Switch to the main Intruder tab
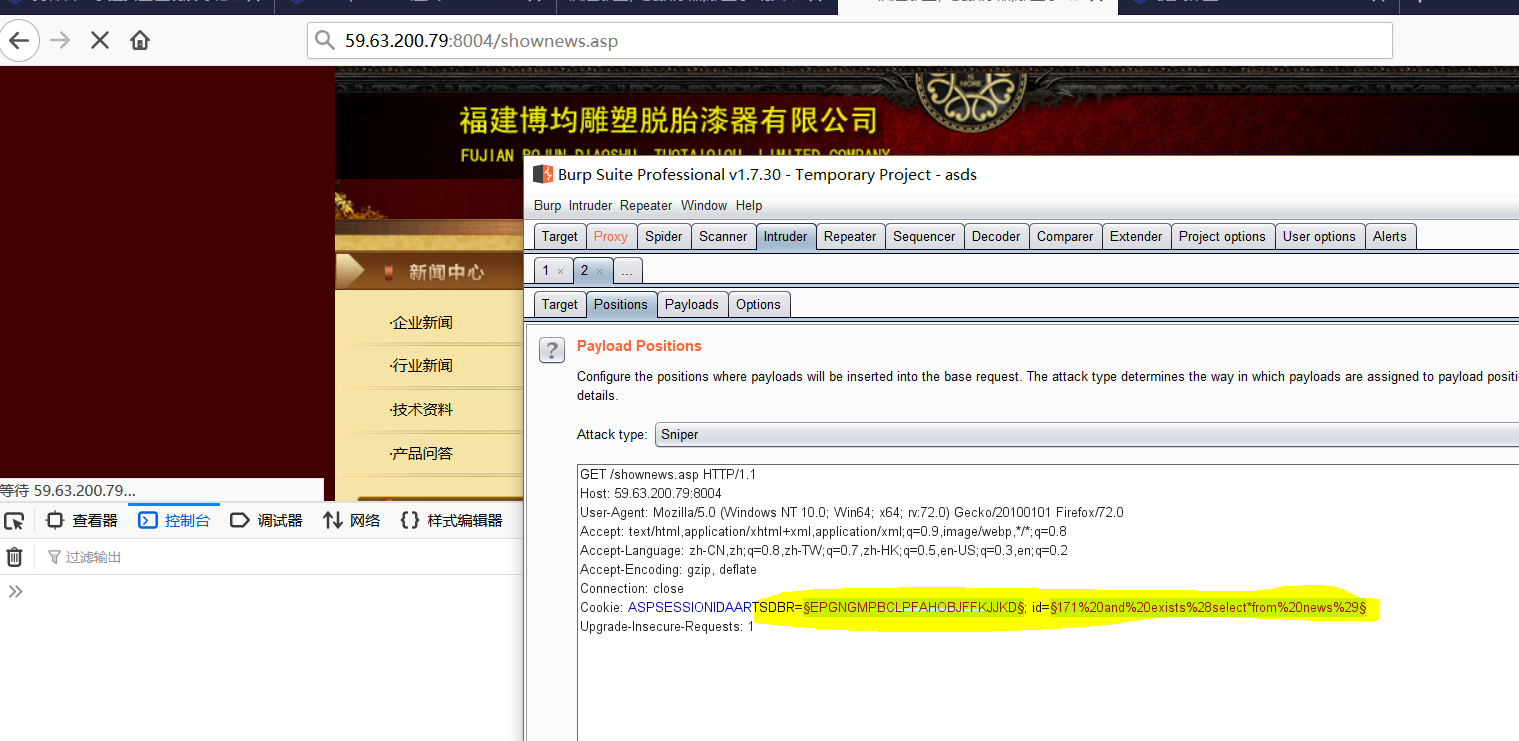The width and height of the screenshot is (1519, 741). pyautogui.click(x=786, y=237)
